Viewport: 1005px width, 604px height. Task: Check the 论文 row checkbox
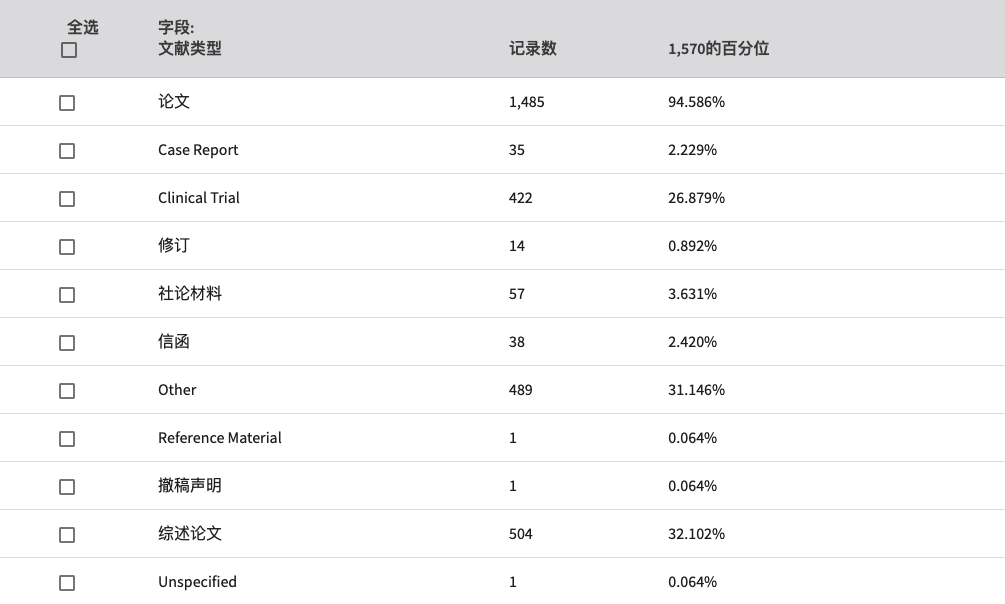[x=67, y=103]
